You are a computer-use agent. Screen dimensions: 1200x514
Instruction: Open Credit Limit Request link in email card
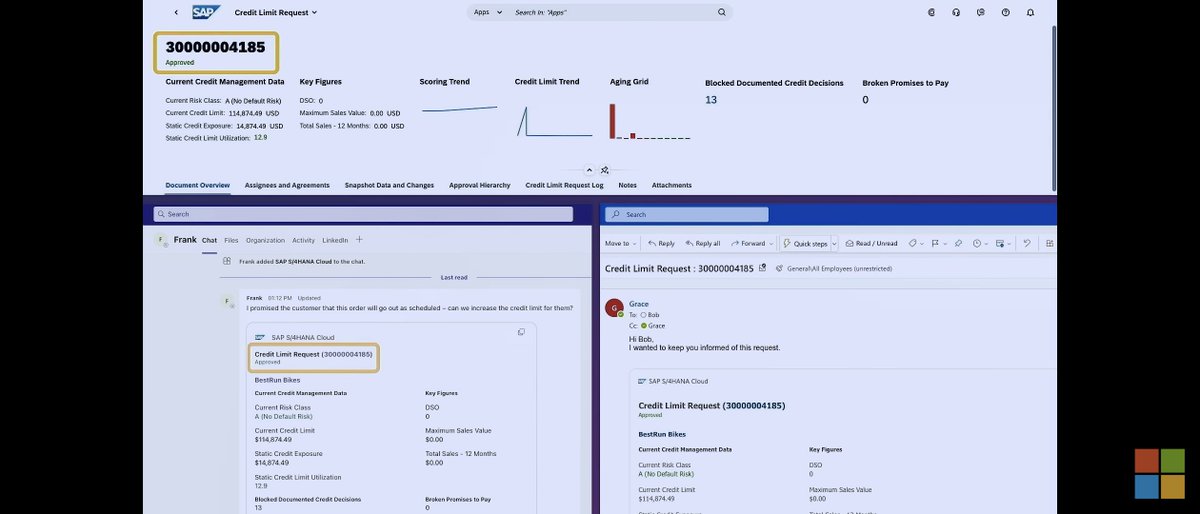tap(712, 405)
